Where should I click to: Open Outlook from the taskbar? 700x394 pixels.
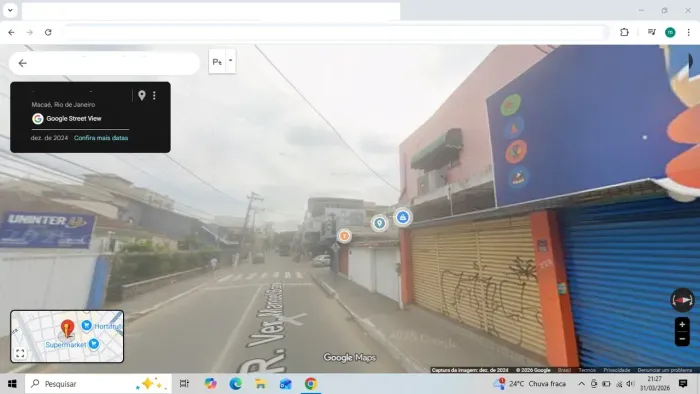285,384
